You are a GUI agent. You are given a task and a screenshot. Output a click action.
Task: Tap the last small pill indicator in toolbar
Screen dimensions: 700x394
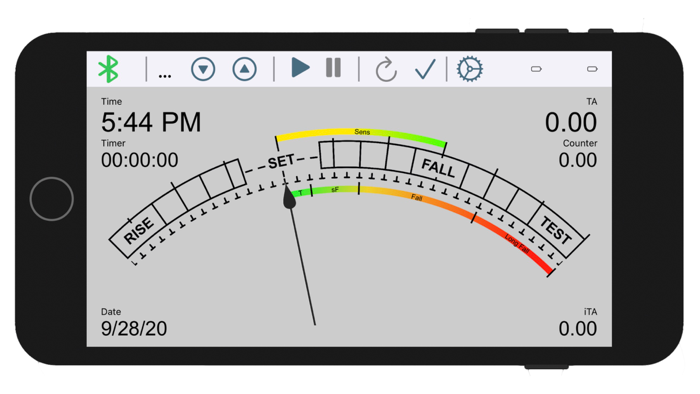592,69
